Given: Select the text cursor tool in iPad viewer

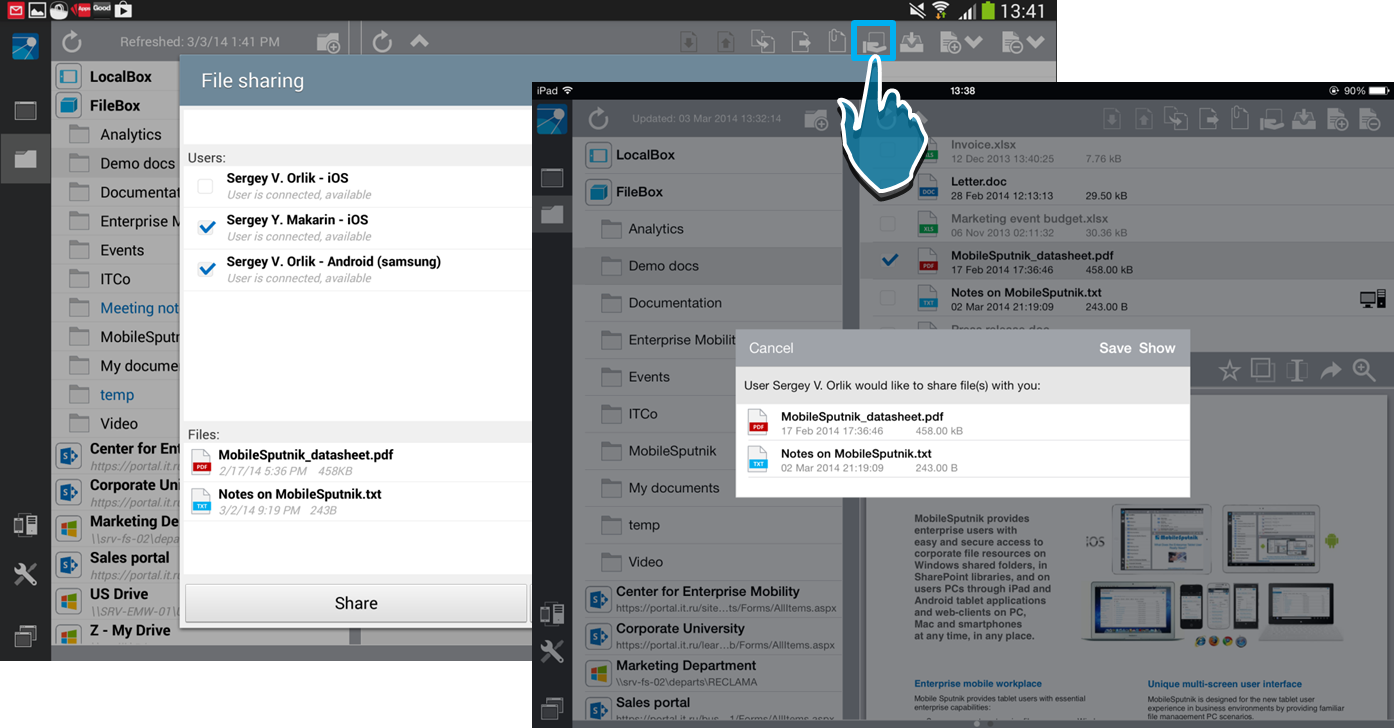Looking at the screenshot, I should [x=1297, y=371].
